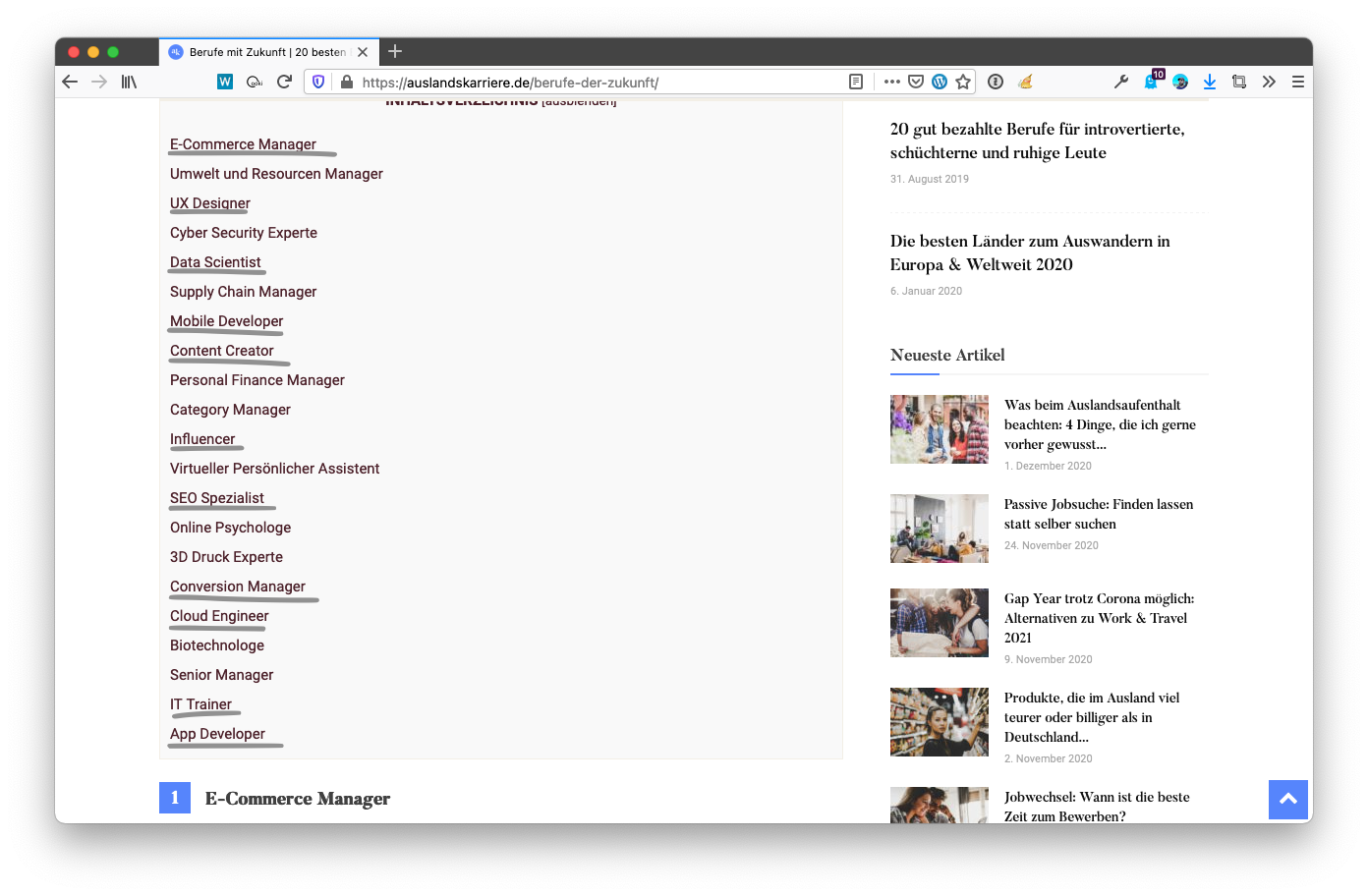The image size is (1368, 896).
Task: Hide the table of contents via [ausblenden]
Action: point(579,102)
